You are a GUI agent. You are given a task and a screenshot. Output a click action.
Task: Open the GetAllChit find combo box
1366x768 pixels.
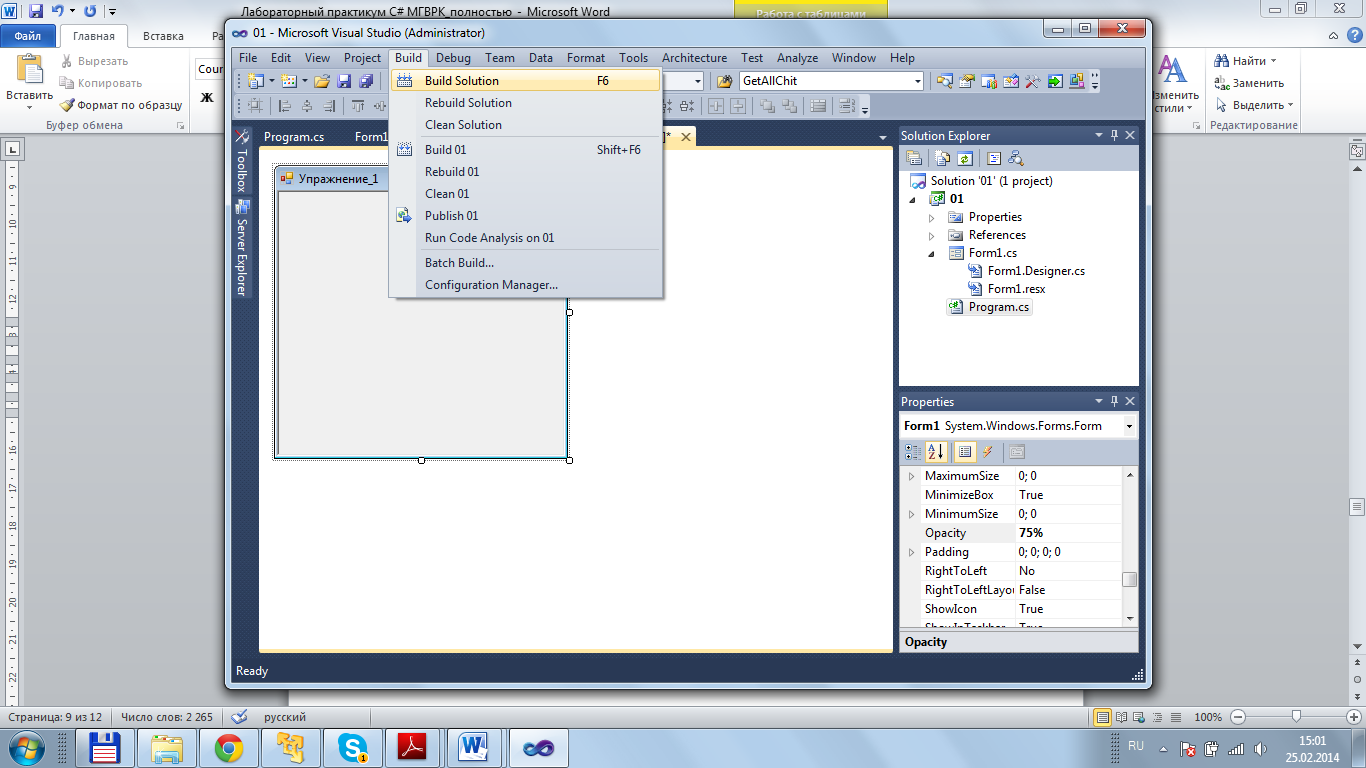pyautogui.click(x=831, y=81)
